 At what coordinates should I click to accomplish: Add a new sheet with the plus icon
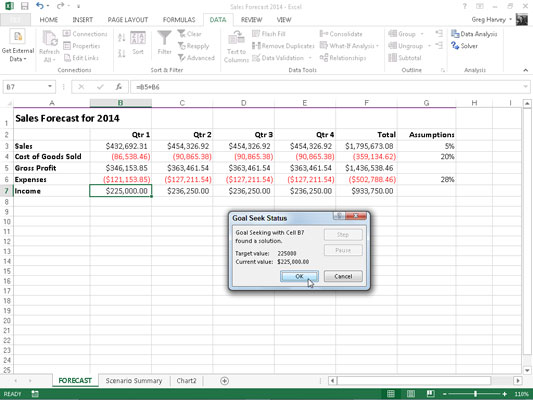[224, 381]
